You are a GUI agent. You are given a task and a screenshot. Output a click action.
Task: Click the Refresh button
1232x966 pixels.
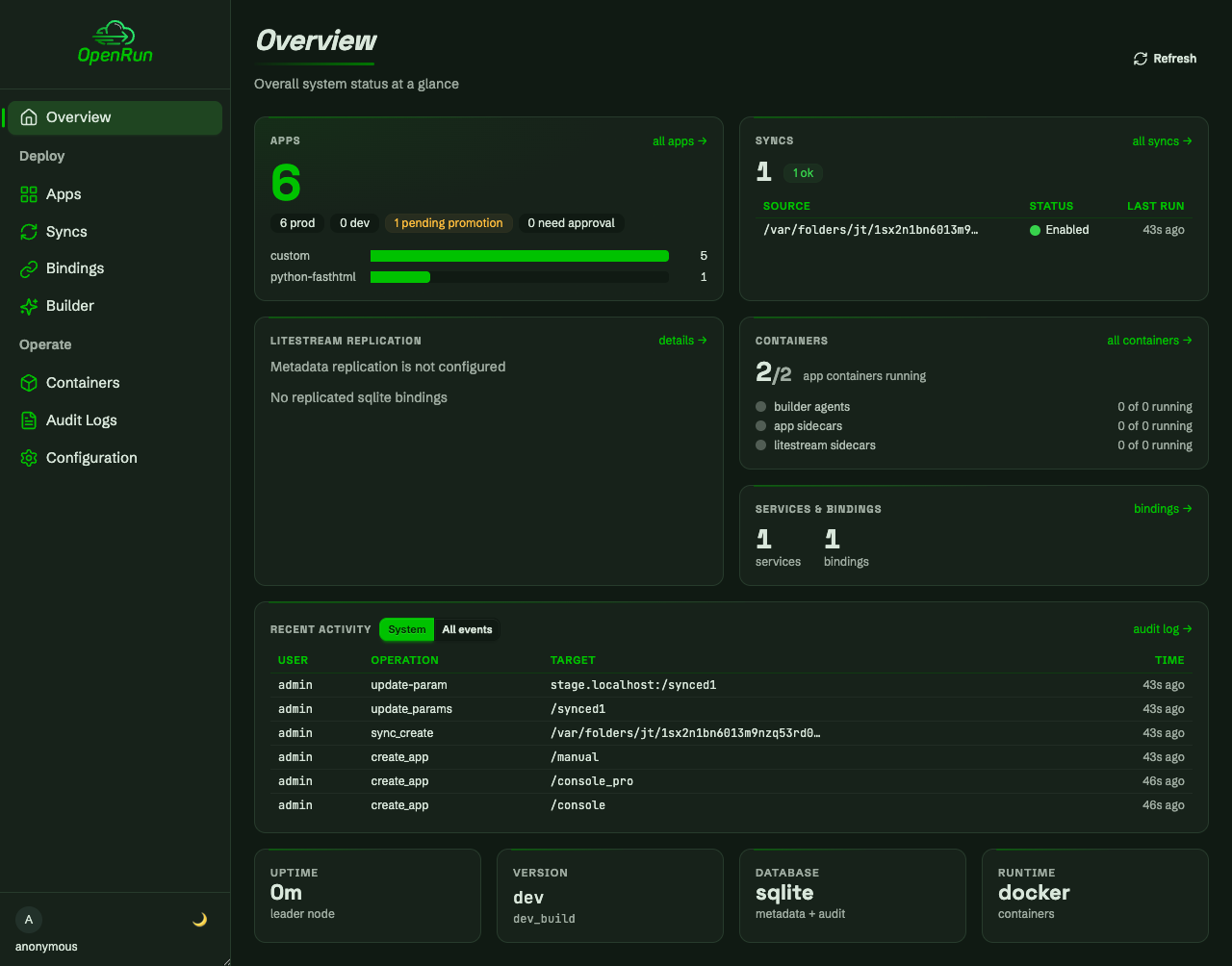[1165, 59]
